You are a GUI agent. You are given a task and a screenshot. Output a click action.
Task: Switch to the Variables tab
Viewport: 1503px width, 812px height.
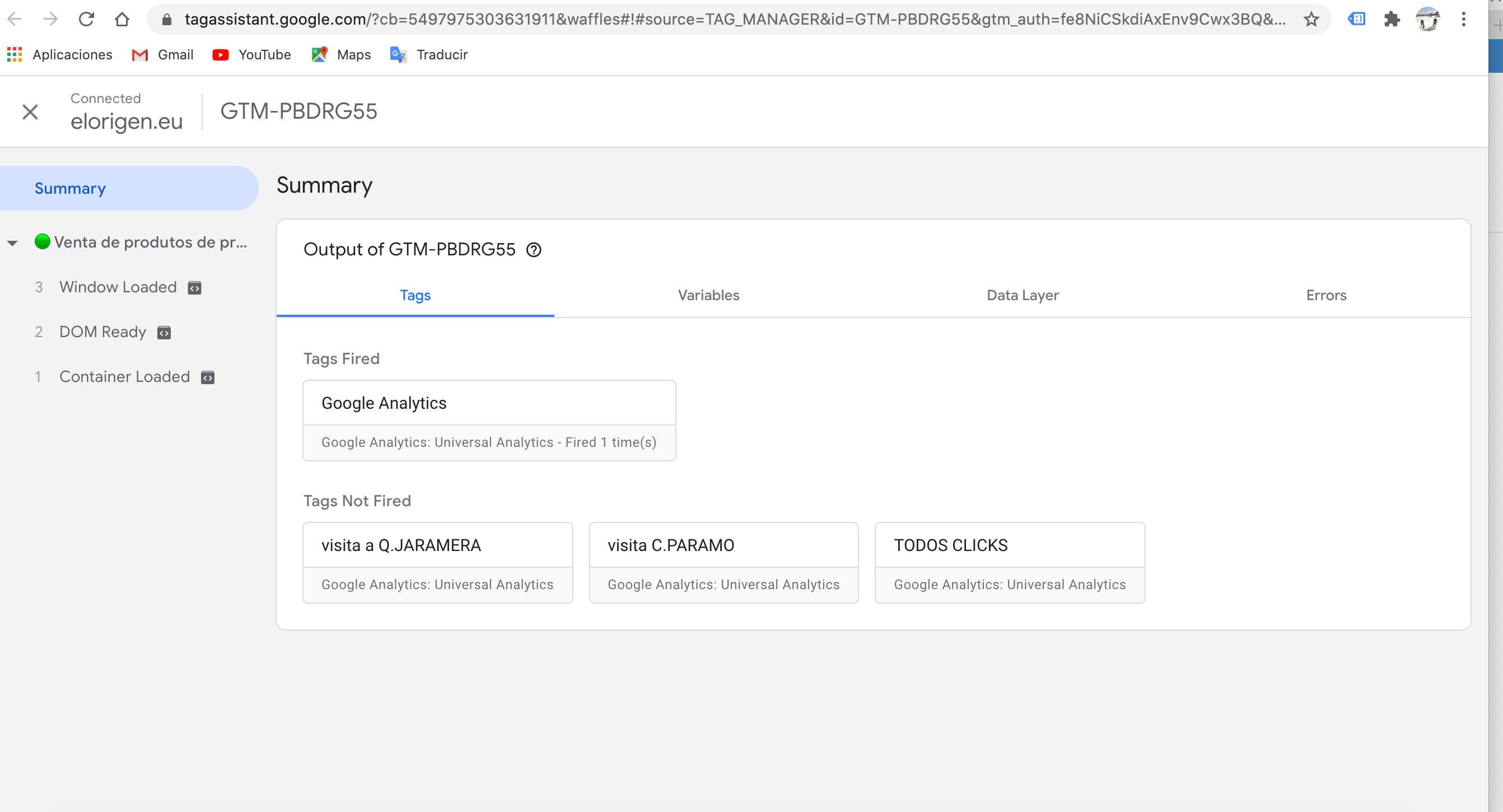point(708,295)
